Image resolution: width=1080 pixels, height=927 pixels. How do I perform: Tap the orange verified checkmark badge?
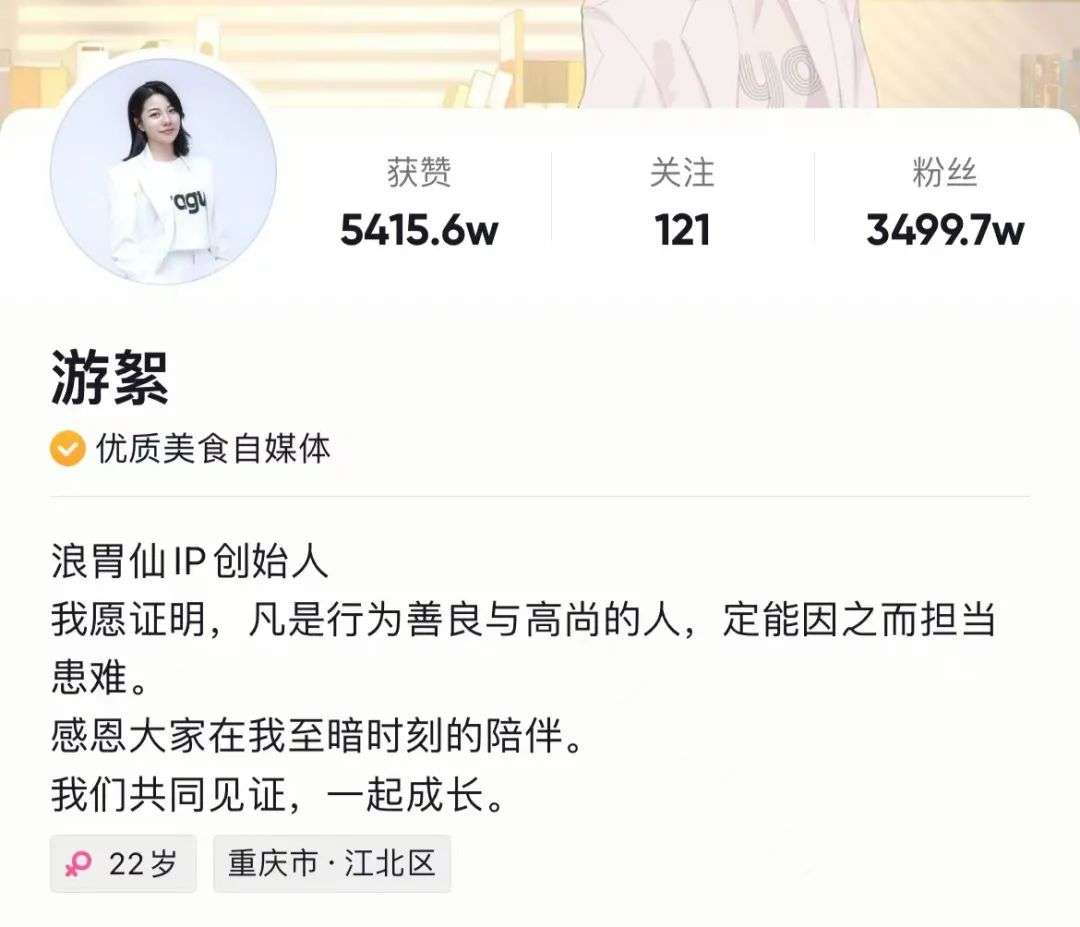point(68,448)
